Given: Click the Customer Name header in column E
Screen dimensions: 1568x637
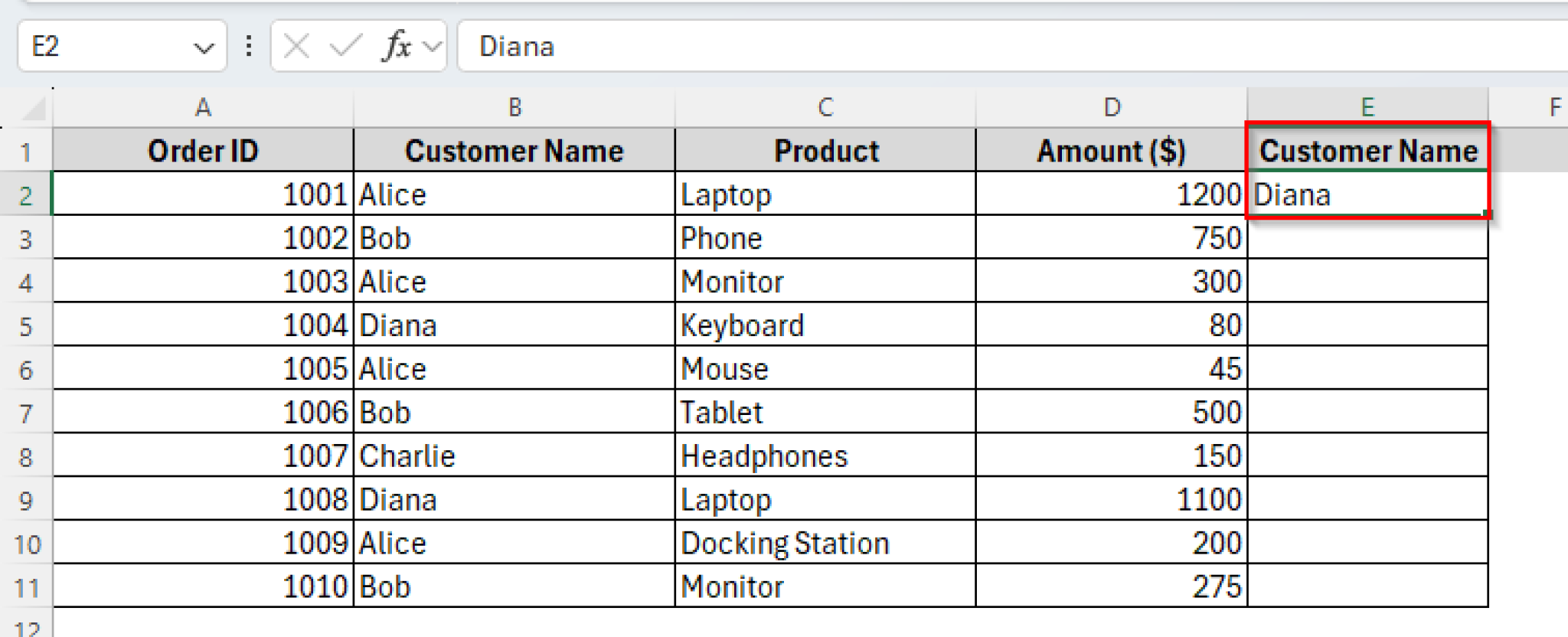Looking at the screenshot, I should (x=1367, y=150).
